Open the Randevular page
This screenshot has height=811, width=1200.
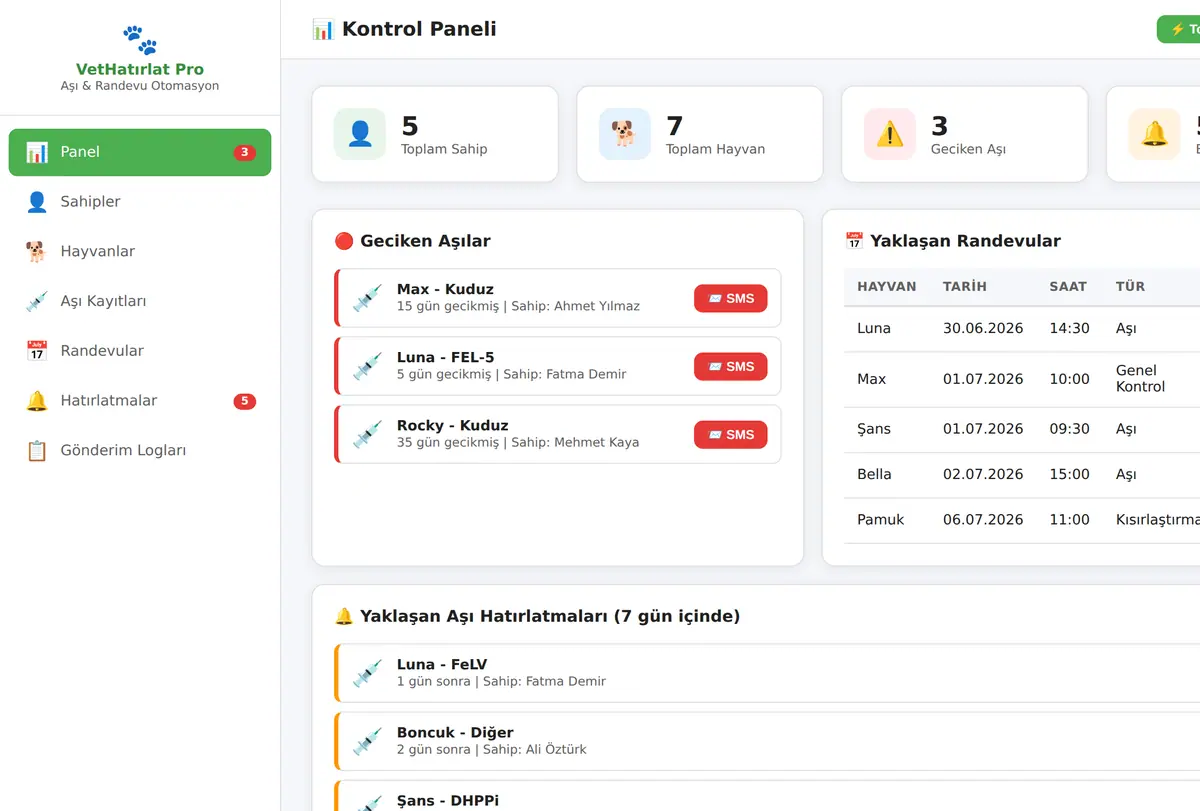(140, 351)
